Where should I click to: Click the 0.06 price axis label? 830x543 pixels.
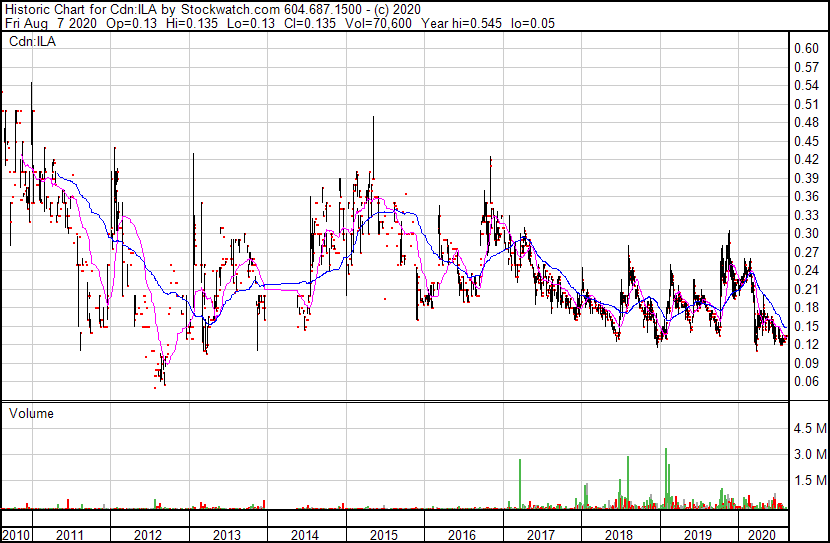point(806,382)
